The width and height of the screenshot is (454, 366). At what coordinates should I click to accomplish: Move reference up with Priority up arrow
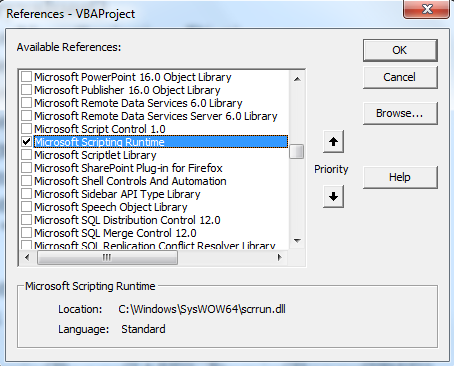[x=333, y=142]
